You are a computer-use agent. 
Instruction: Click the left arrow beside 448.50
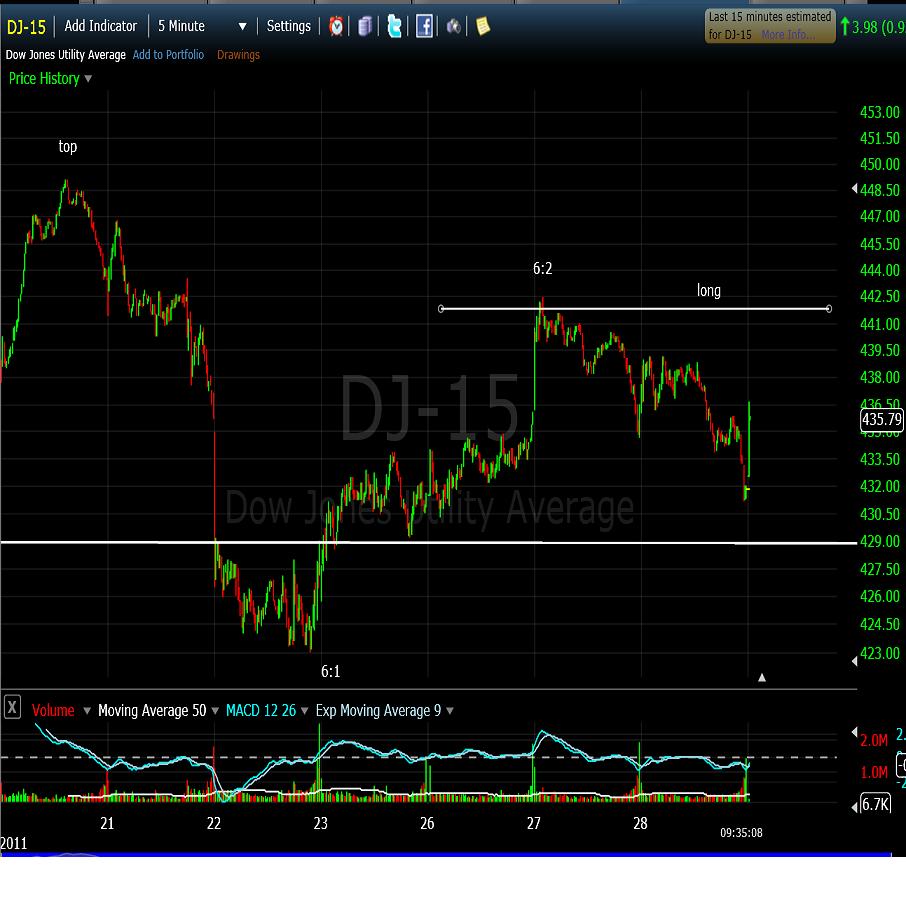click(x=855, y=188)
